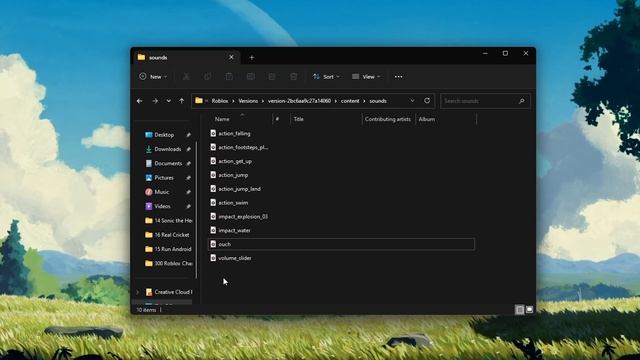Select the action_swim file

(233, 203)
